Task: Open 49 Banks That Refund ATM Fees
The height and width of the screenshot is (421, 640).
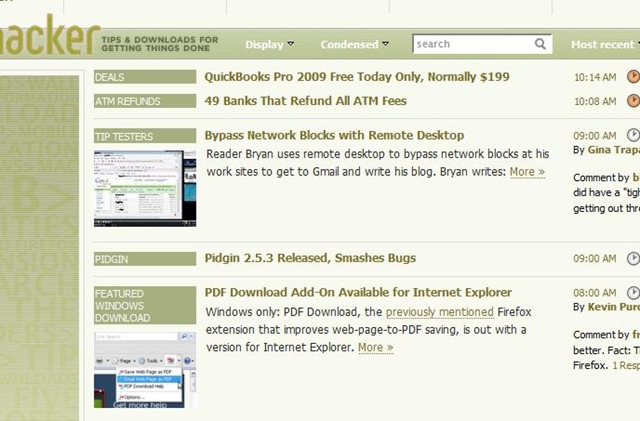Action: click(x=305, y=101)
